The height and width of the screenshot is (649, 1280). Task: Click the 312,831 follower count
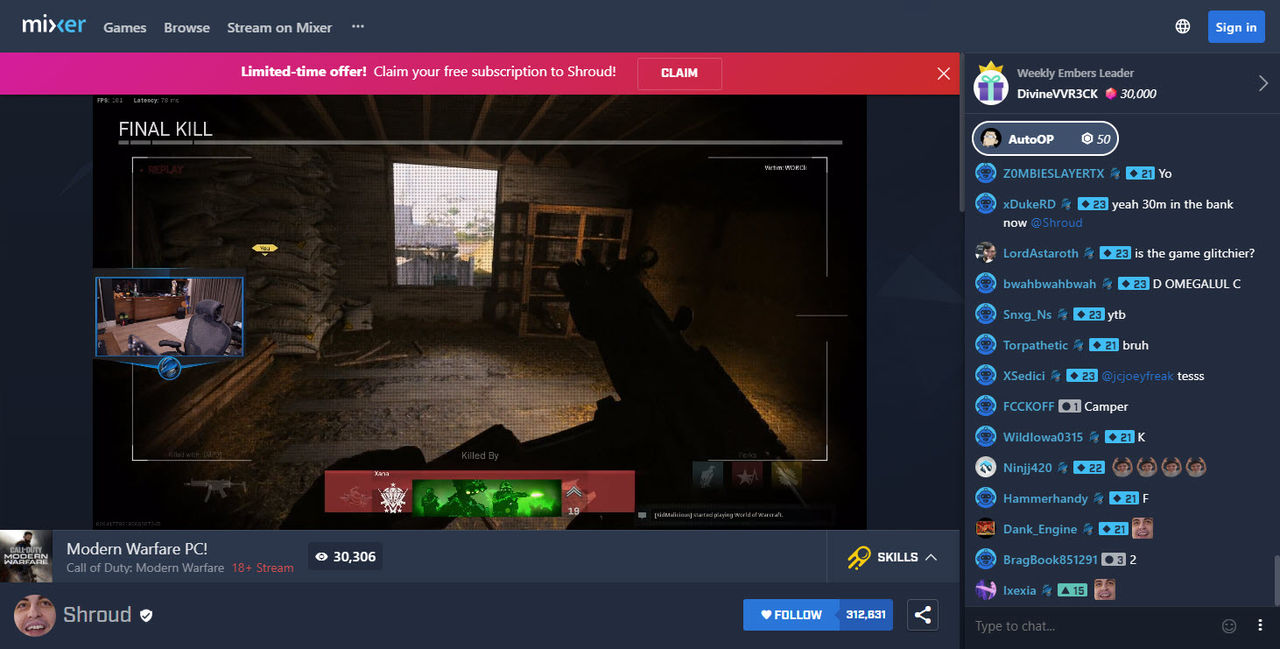865,615
